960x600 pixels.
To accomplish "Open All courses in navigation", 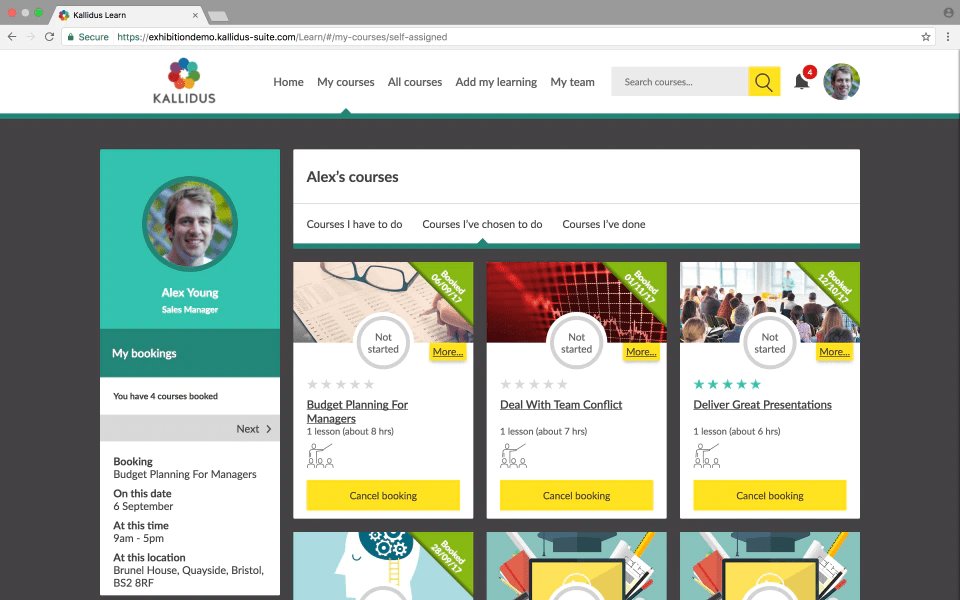I will click(x=414, y=82).
